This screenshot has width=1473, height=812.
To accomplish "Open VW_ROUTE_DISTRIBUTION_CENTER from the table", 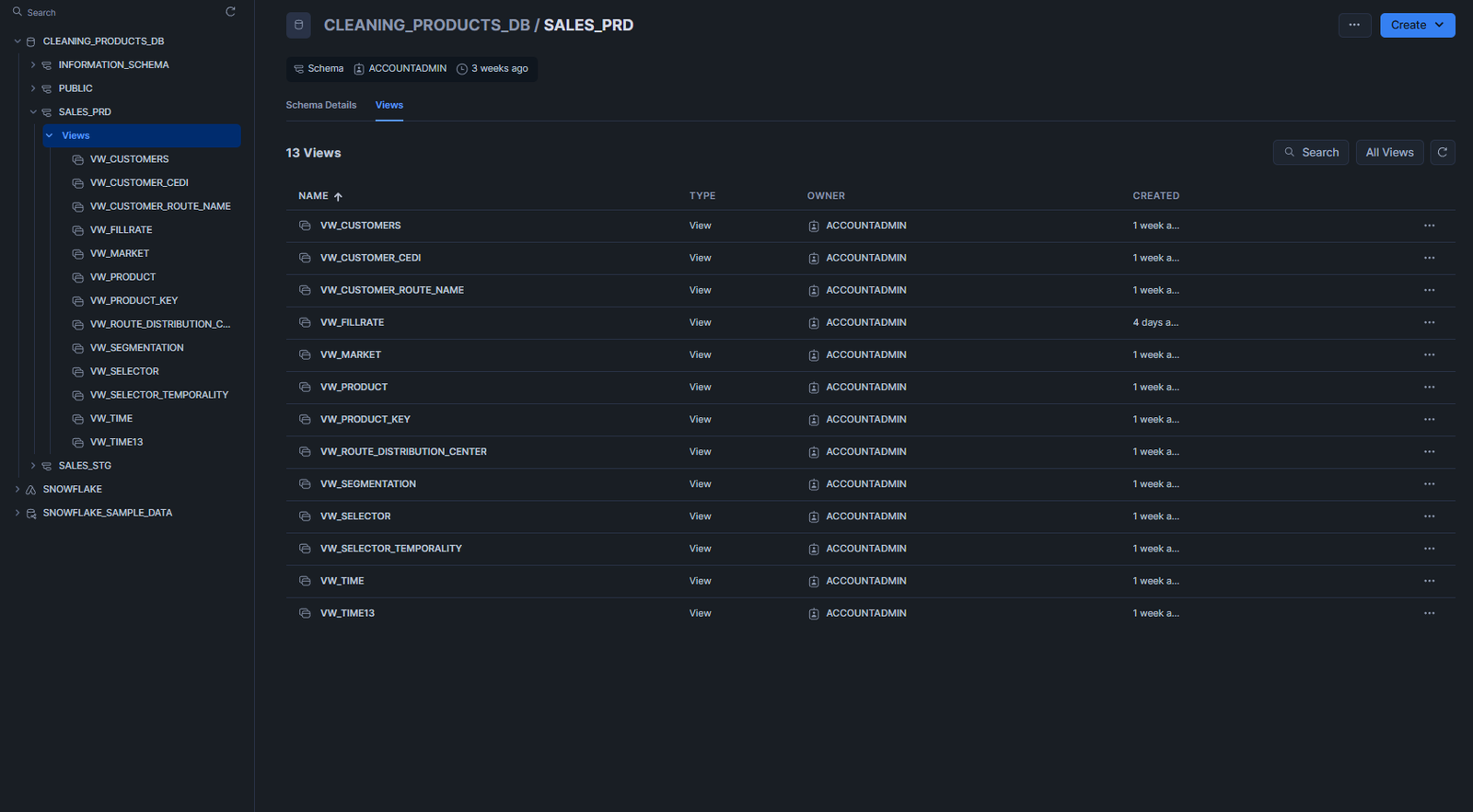I will point(403,452).
